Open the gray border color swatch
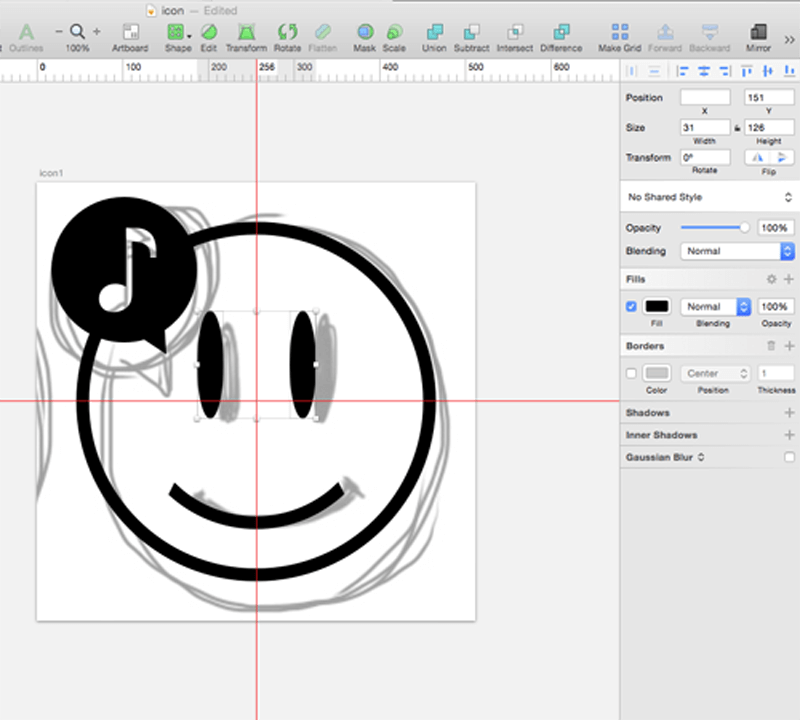800x720 pixels. click(657, 373)
